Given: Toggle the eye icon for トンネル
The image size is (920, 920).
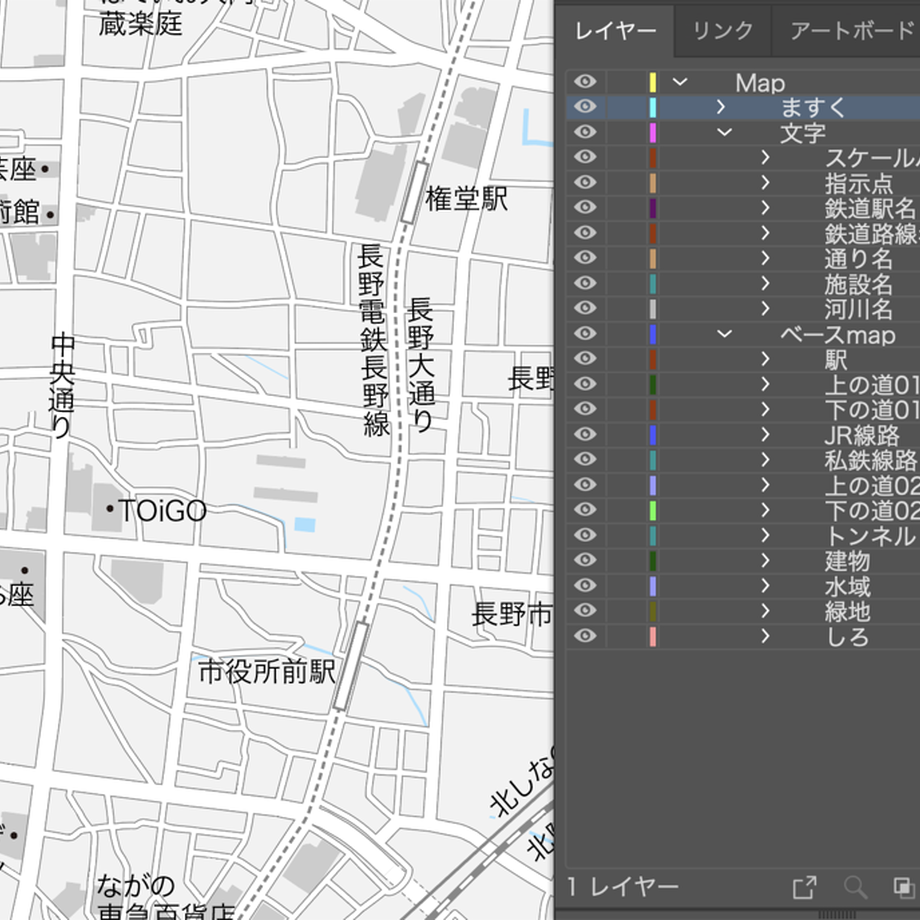Looking at the screenshot, I should pyautogui.click(x=585, y=535).
